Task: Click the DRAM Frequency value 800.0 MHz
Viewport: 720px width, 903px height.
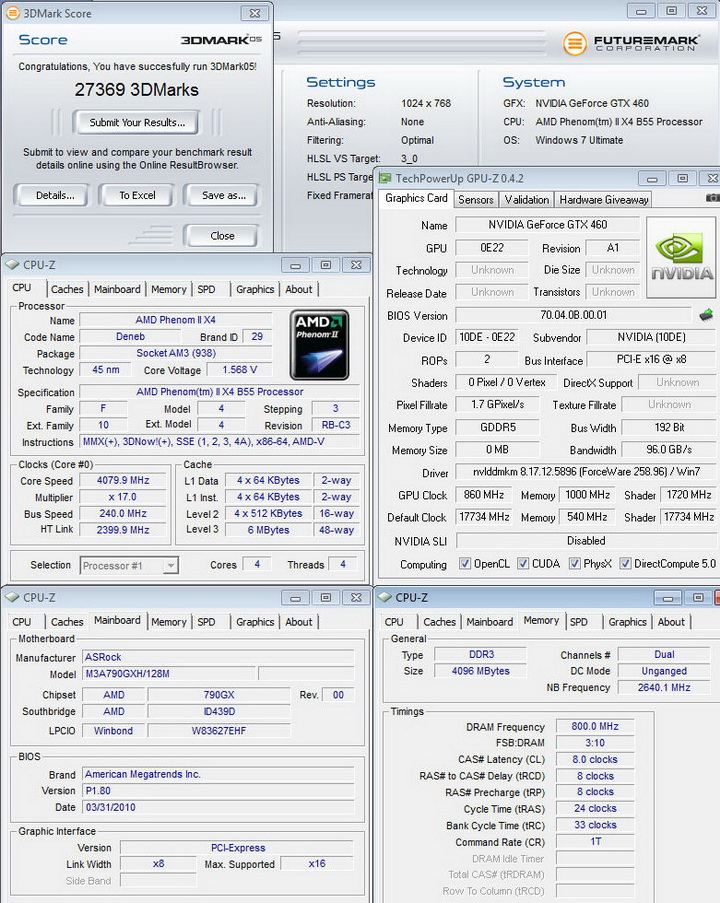Action: point(595,726)
